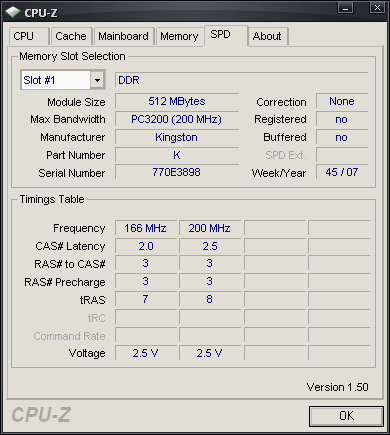Click the Module Size label
This screenshot has height=435, width=390.
(x=76, y=102)
